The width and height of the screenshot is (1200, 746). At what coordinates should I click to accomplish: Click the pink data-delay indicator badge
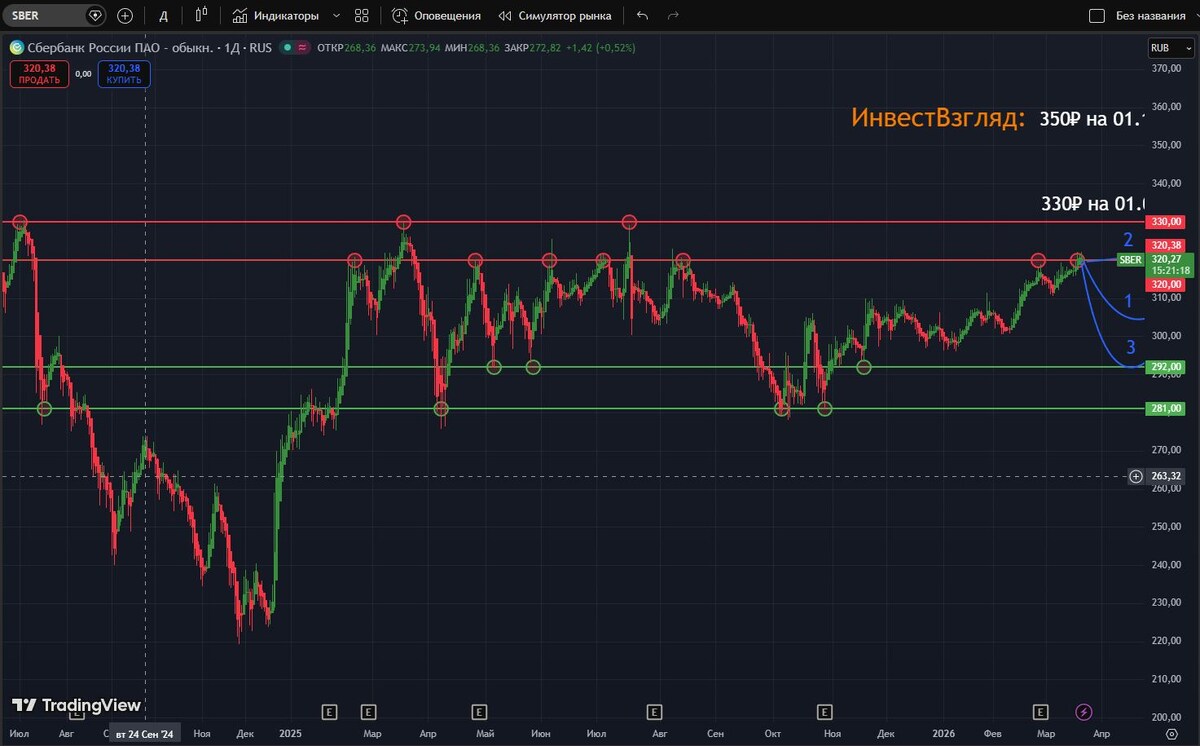point(302,46)
